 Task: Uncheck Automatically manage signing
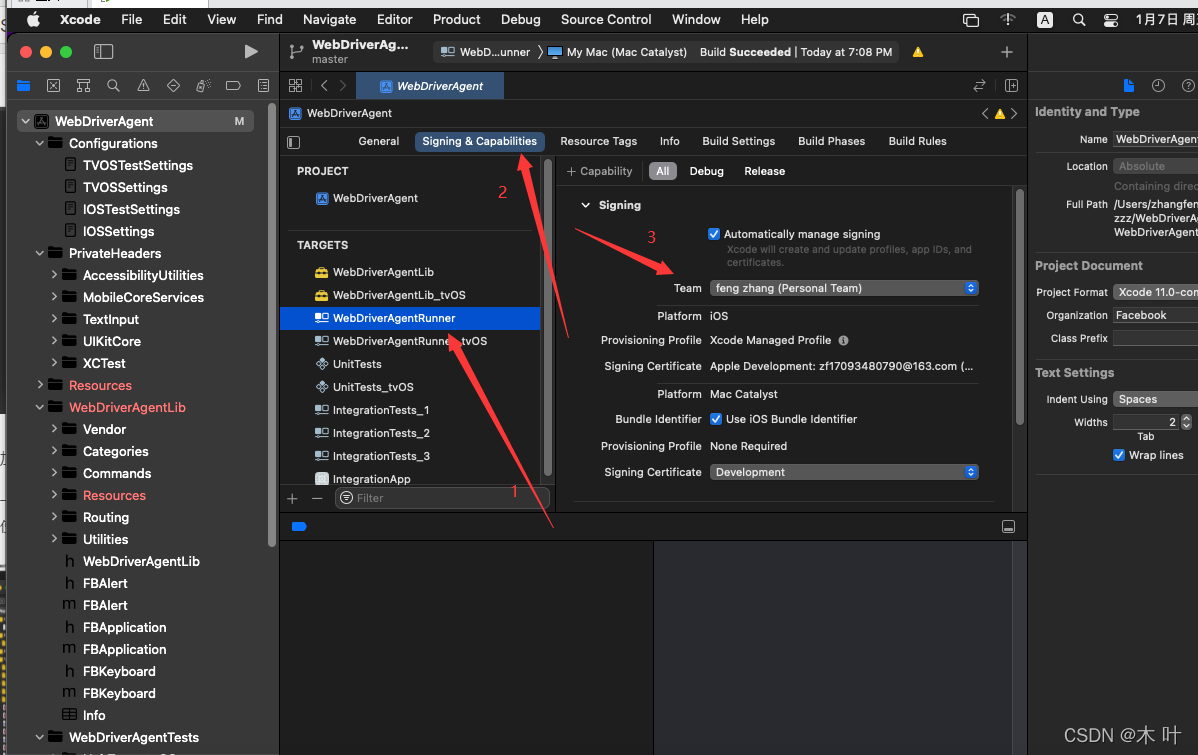coord(714,234)
